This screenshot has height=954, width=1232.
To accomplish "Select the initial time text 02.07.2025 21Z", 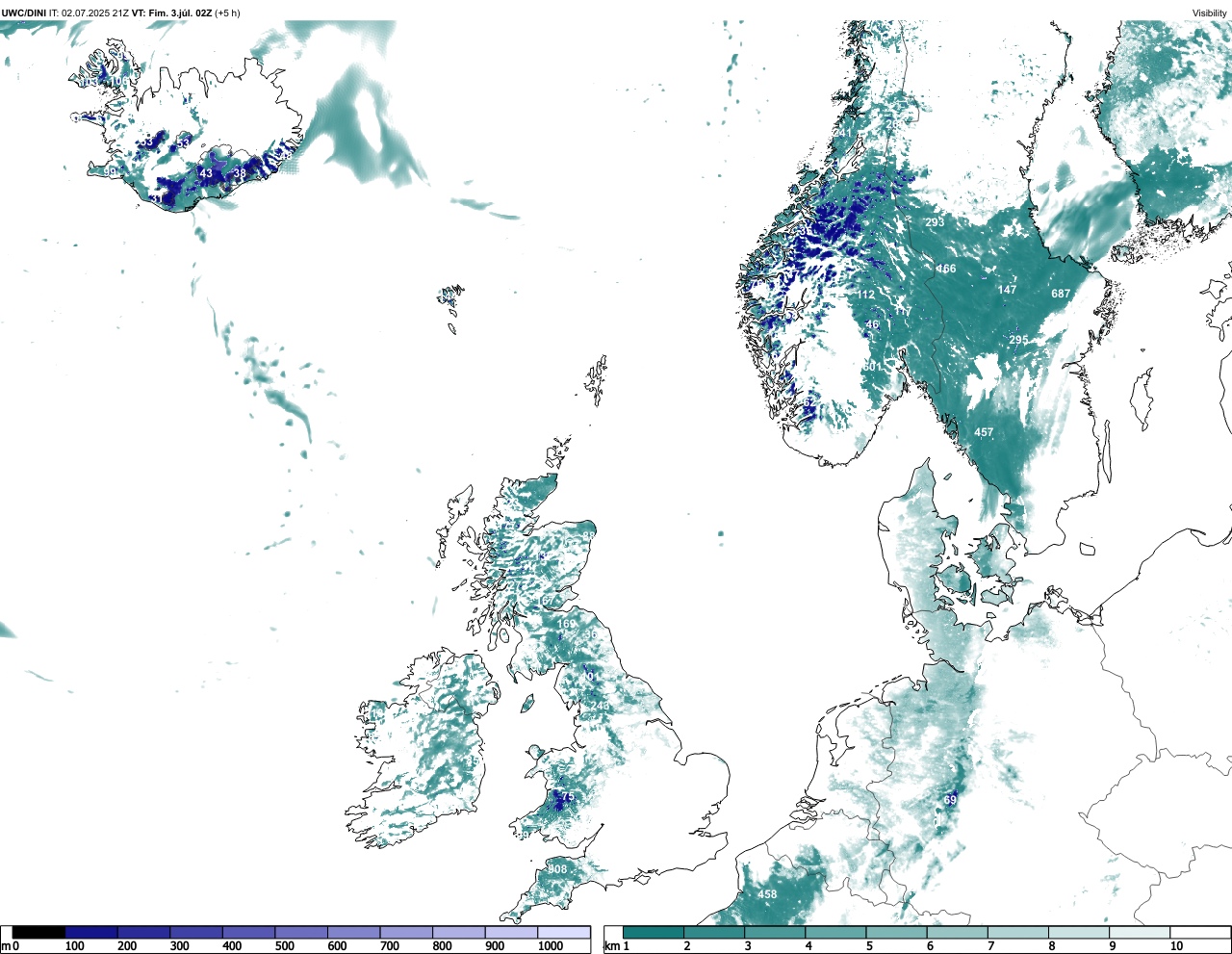I will click(94, 13).
